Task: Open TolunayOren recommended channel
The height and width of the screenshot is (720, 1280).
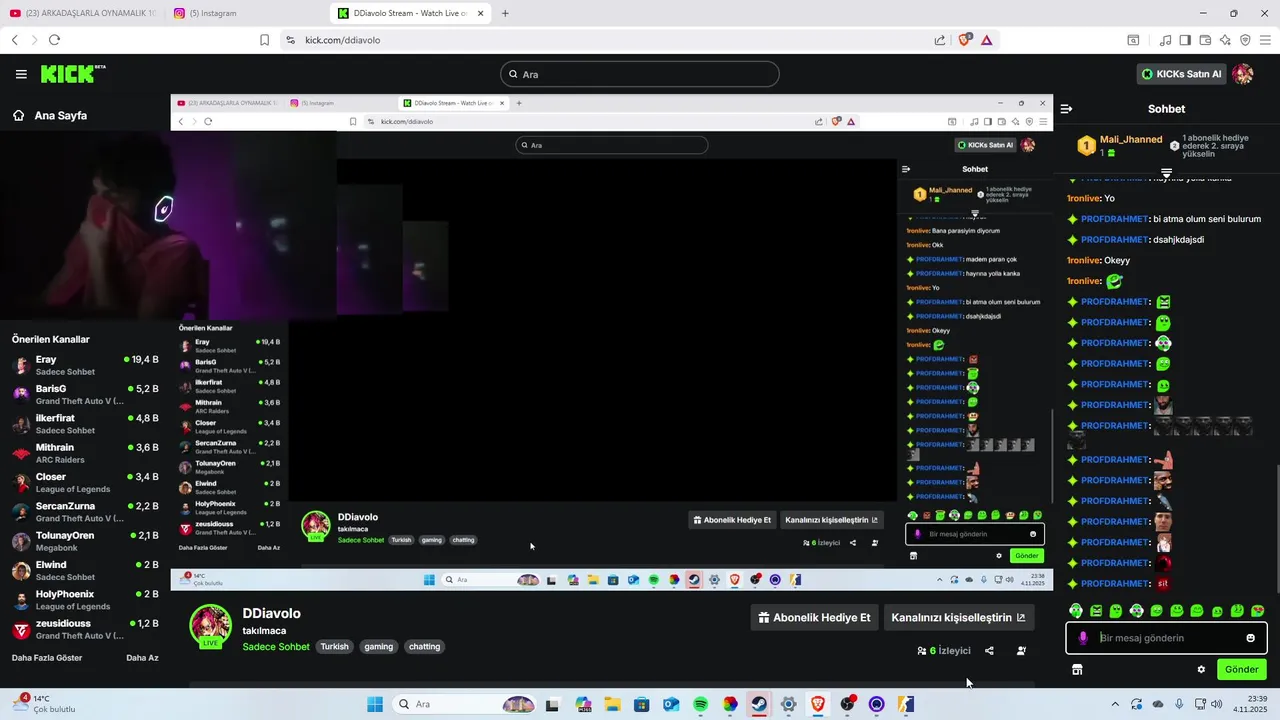Action: (85, 541)
